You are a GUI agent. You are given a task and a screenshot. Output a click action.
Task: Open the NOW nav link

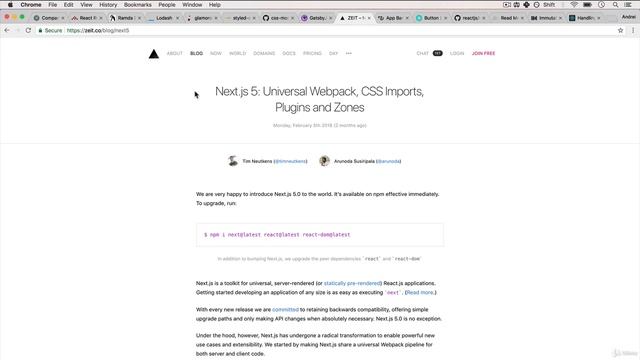pos(216,53)
